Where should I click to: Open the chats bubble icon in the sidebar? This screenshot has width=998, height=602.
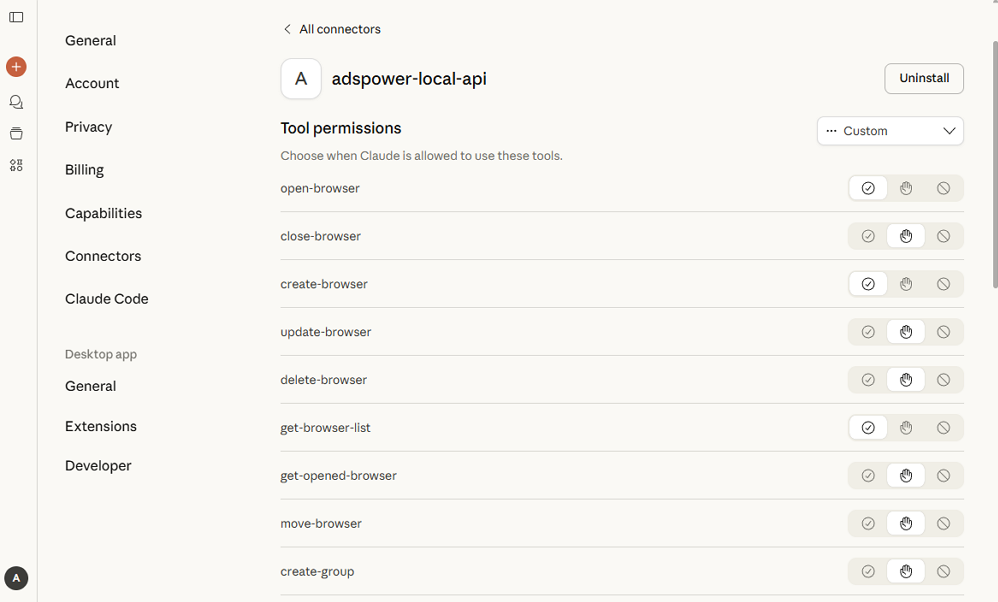[x=16, y=101]
